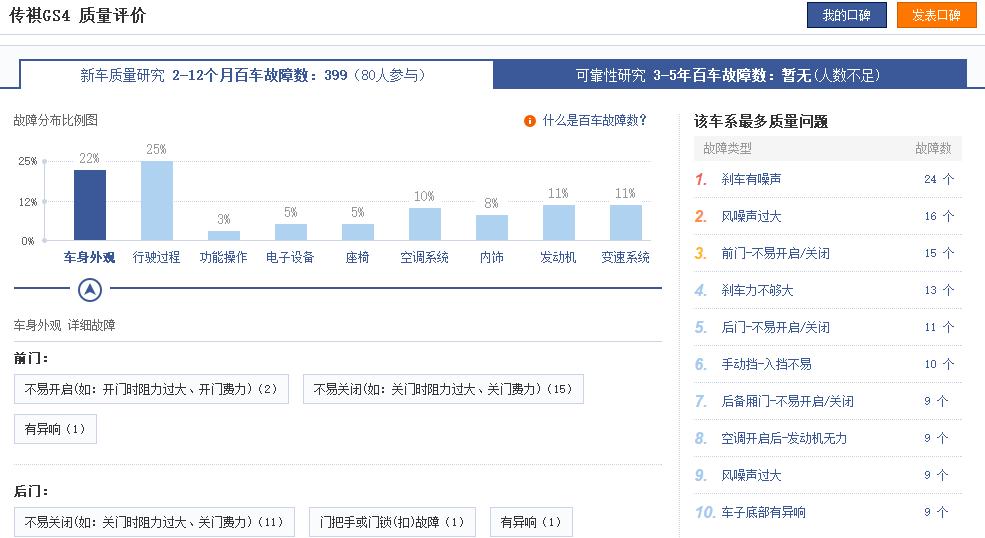Screen dimensions: 985x538
Task: Click the 变速系统 11% bar
Action: [x=626, y=222]
